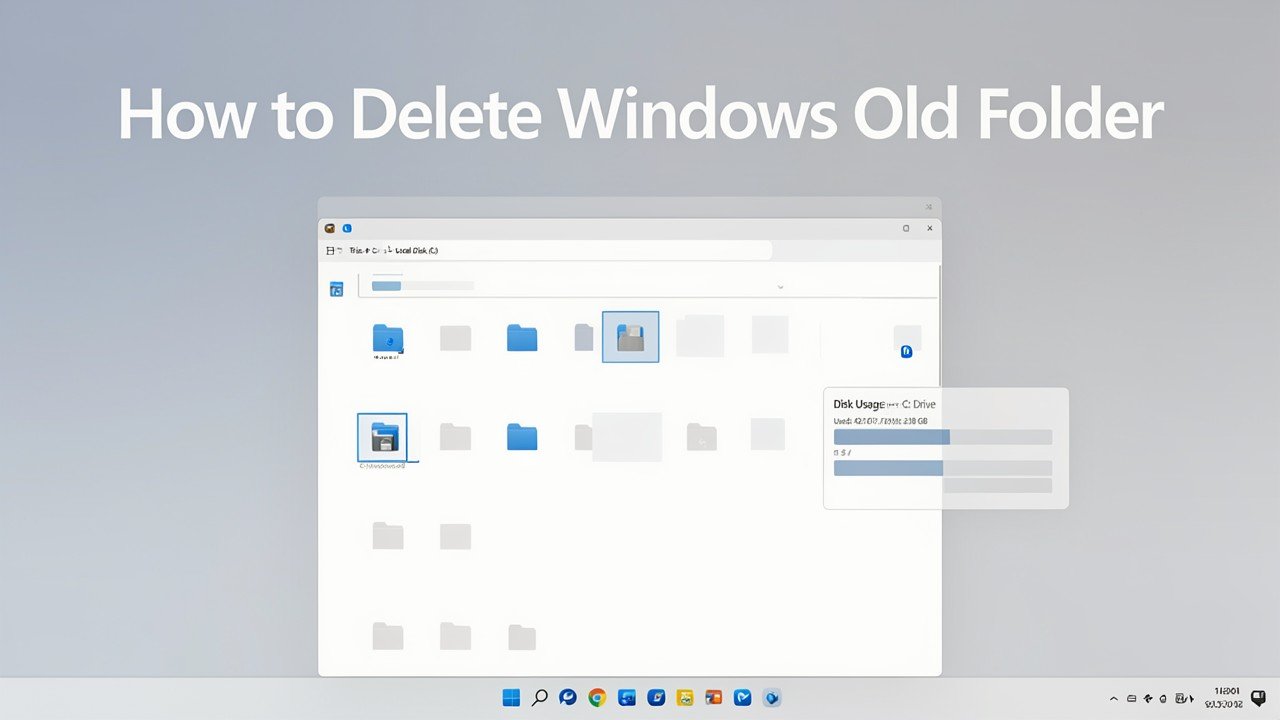Click the Used space progress bar

(x=943, y=437)
